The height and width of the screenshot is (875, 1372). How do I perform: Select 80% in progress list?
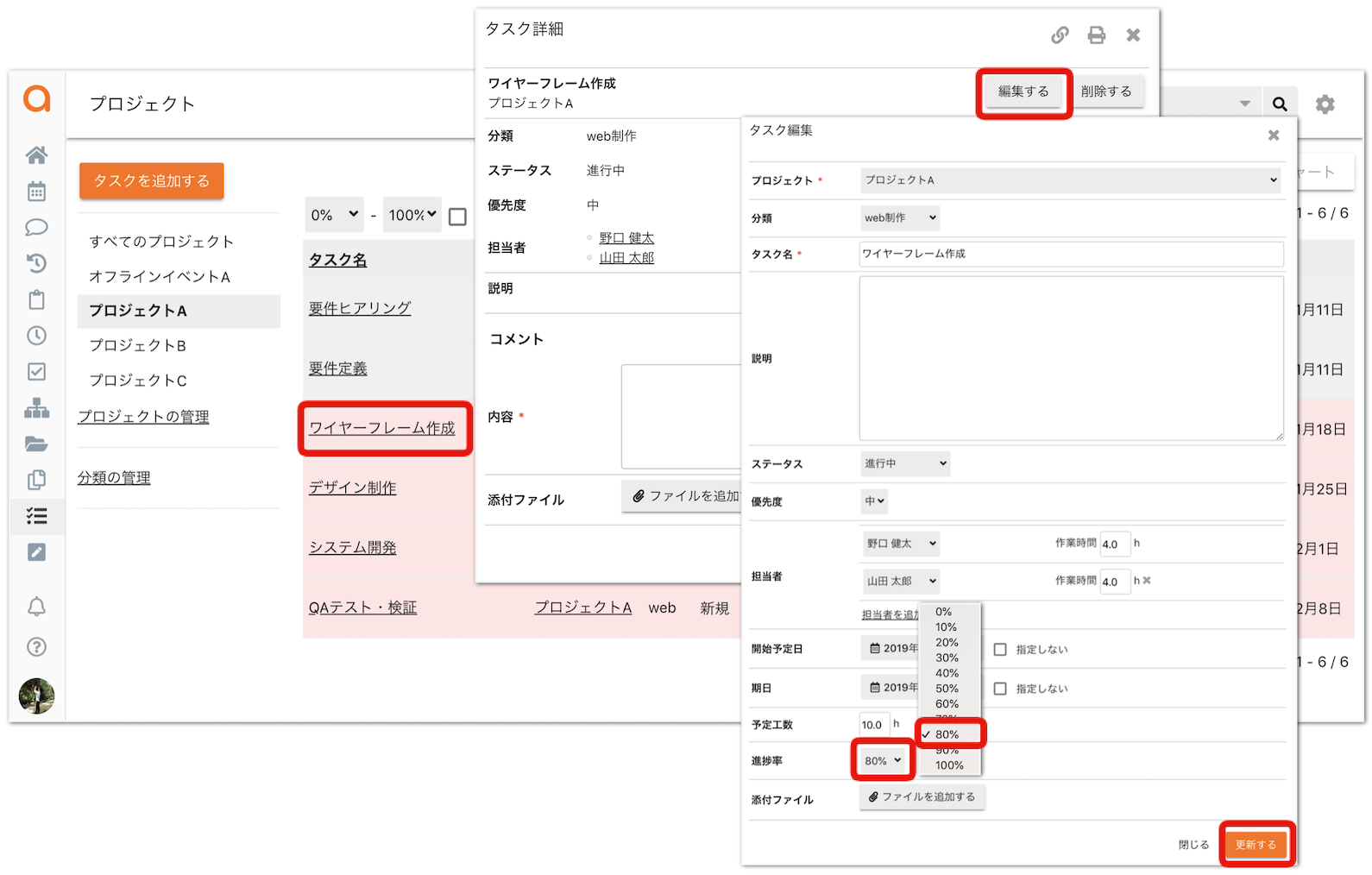click(949, 734)
